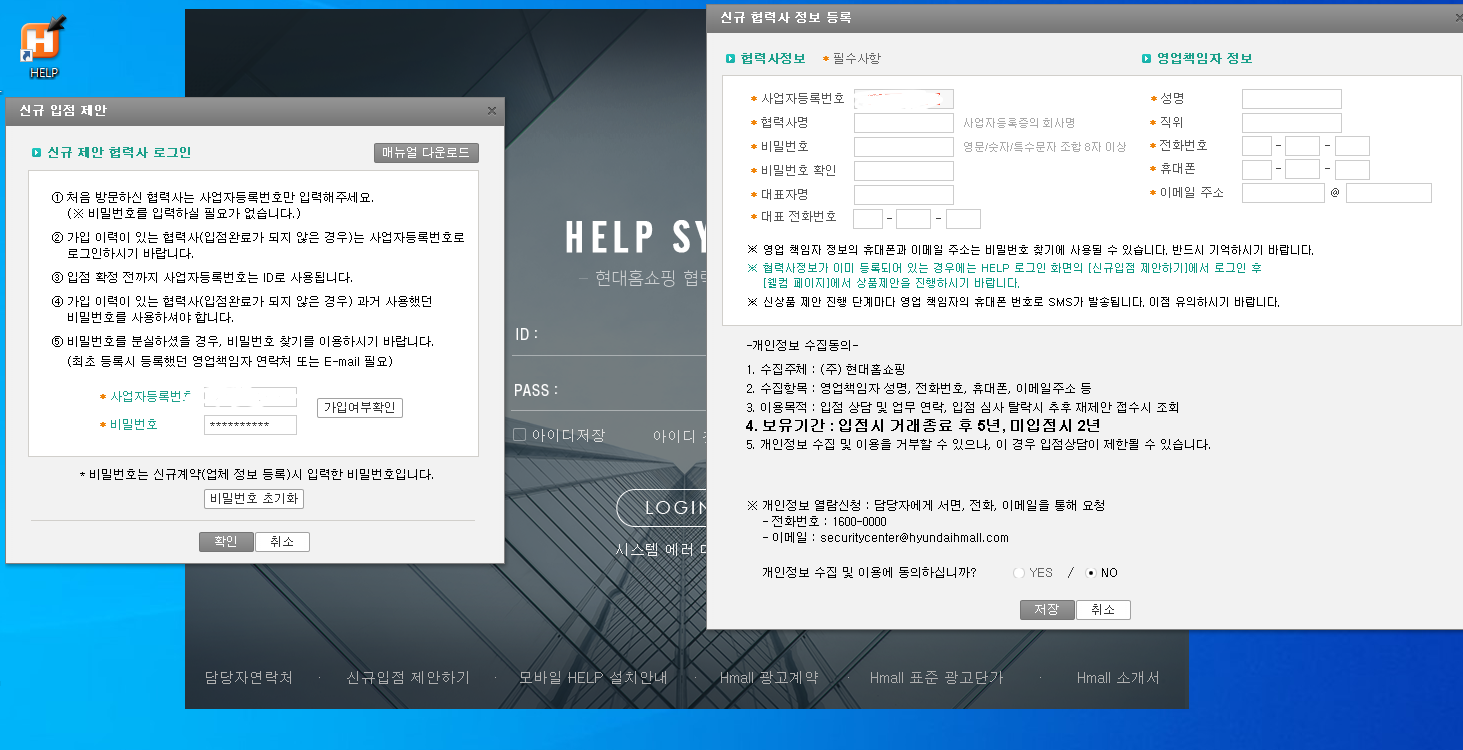This screenshot has width=1463, height=750.
Task: Close the 신규 입점 제안 dialog
Action: pos(491,111)
